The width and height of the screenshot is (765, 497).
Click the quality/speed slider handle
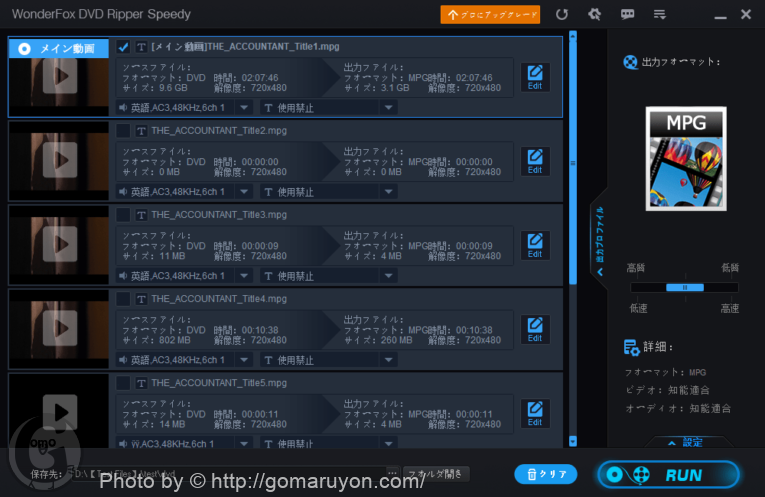(x=685, y=287)
